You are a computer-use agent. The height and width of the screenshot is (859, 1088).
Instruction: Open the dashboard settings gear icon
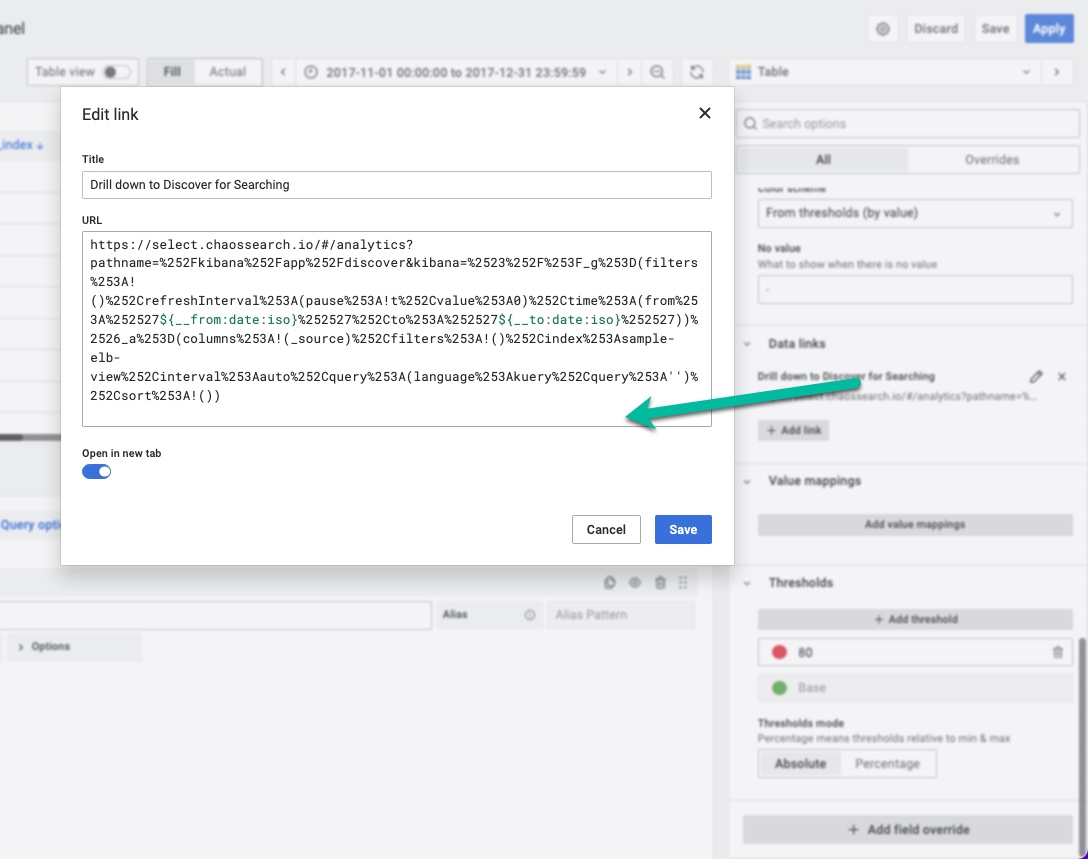pyautogui.click(x=882, y=29)
